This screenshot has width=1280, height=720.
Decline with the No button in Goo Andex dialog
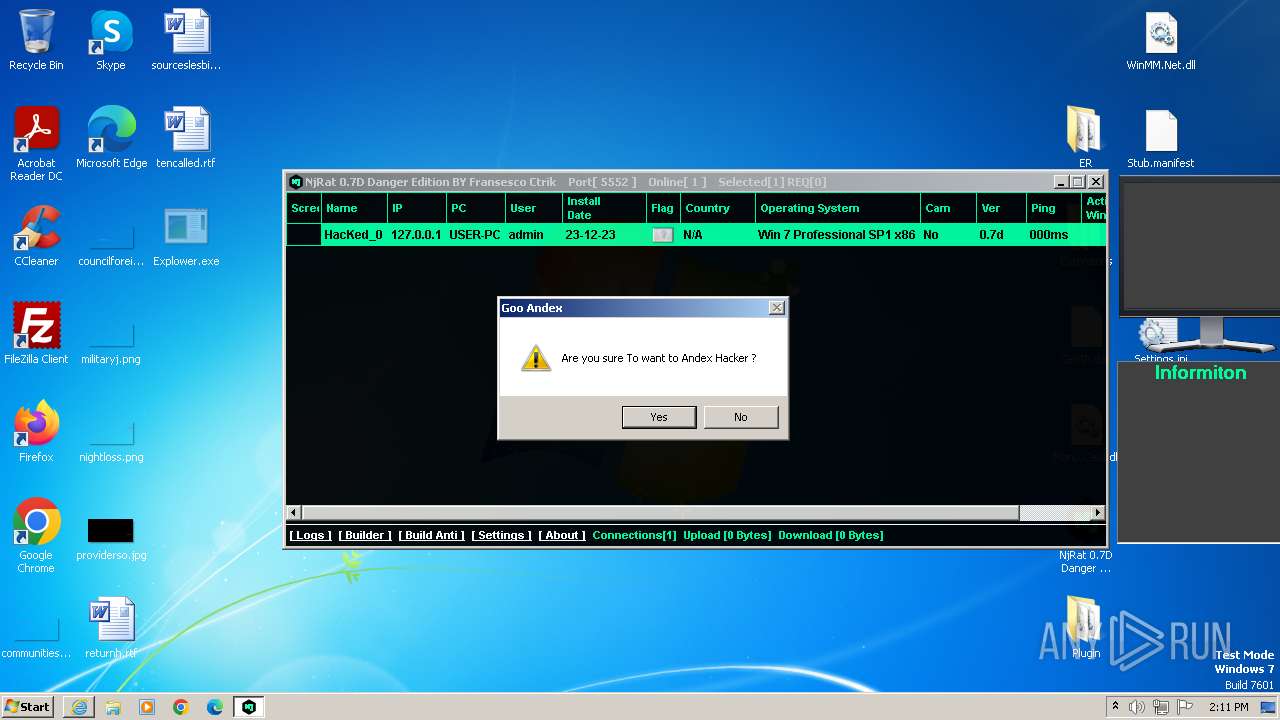click(x=741, y=417)
